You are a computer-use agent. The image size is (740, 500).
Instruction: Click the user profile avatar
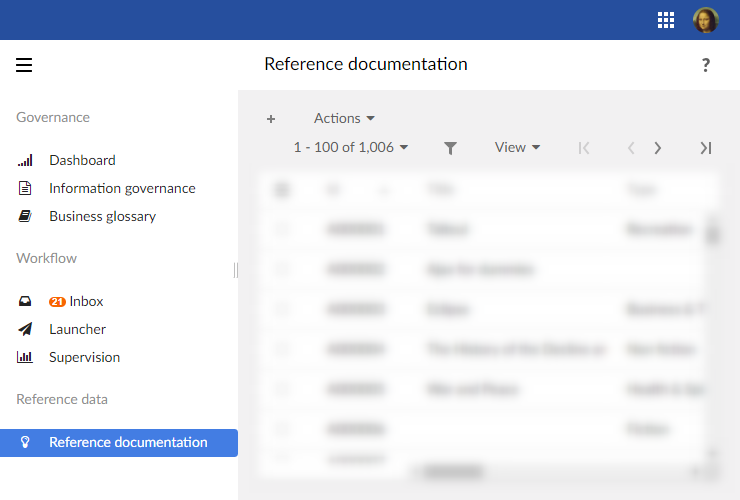point(705,20)
